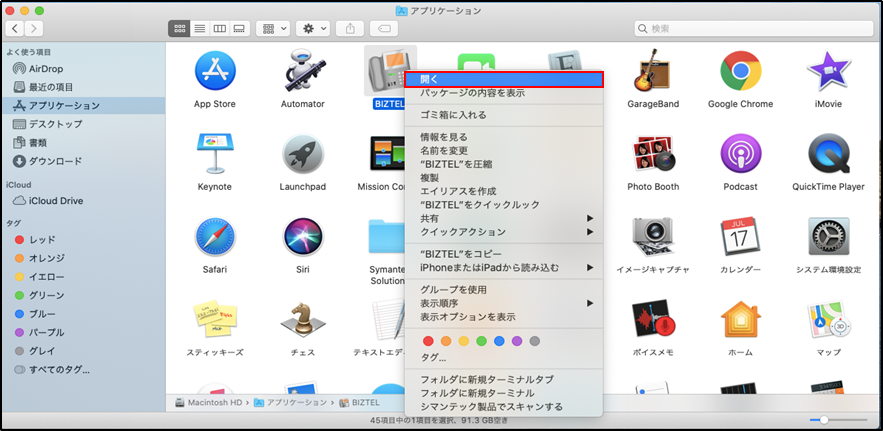Filter by ブルー tag in sidebar
This screenshot has height=431, width=883.
coord(83,314)
